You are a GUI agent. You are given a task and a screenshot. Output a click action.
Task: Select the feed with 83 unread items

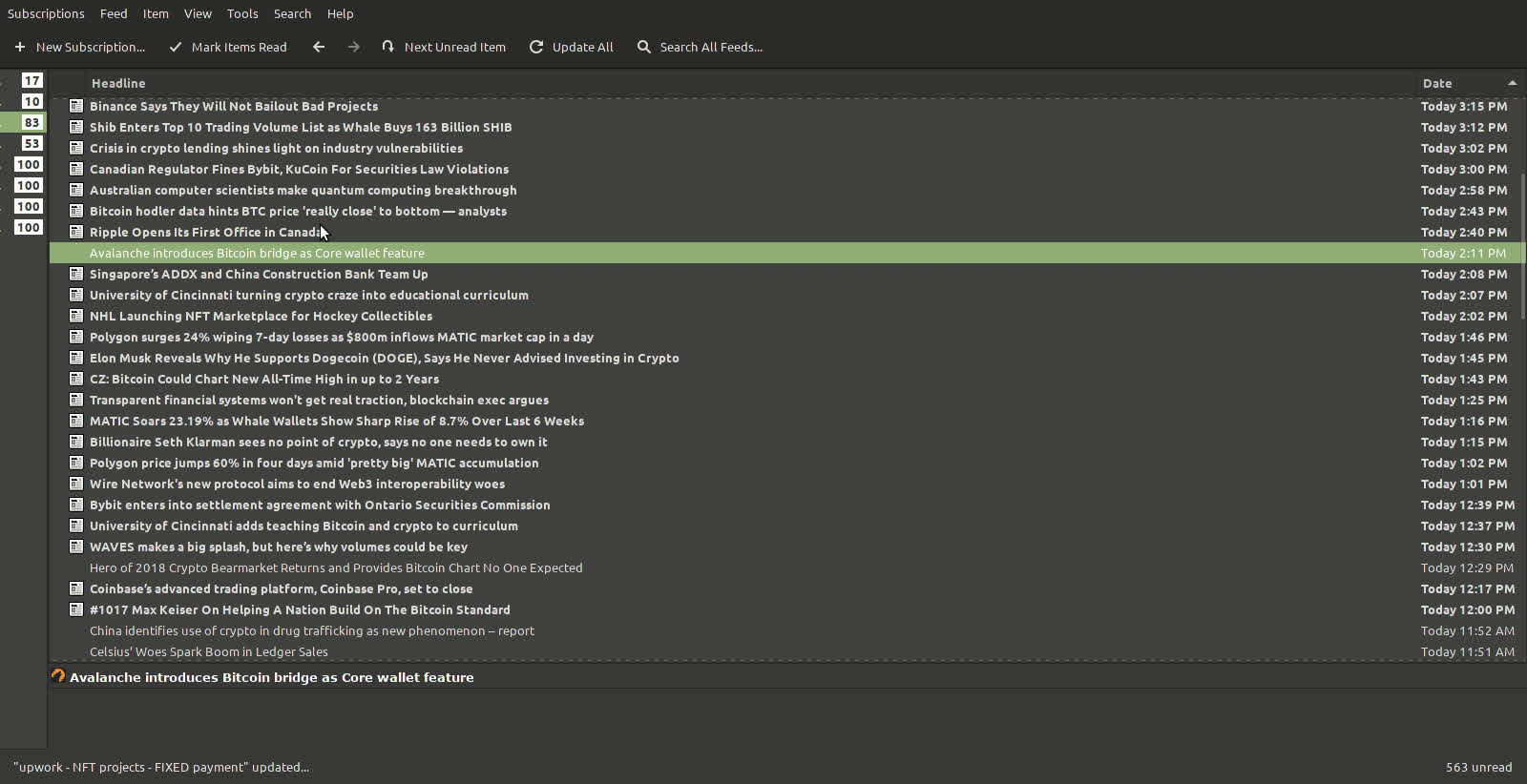(31, 122)
